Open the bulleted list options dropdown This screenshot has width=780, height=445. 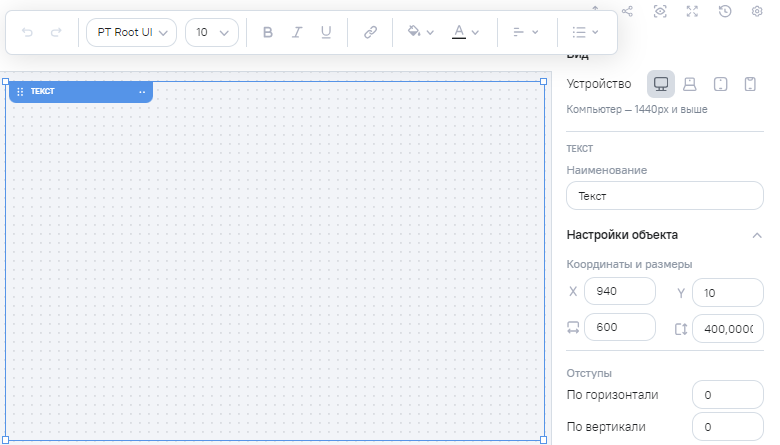pyautogui.click(x=585, y=32)
